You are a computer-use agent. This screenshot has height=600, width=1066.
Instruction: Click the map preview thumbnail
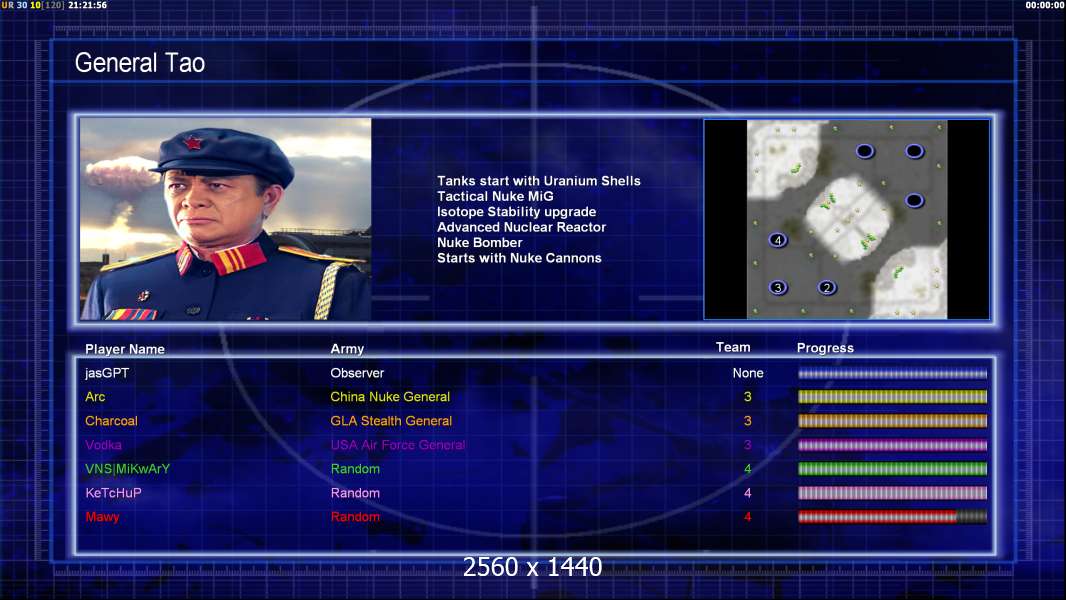coord(846,219)
